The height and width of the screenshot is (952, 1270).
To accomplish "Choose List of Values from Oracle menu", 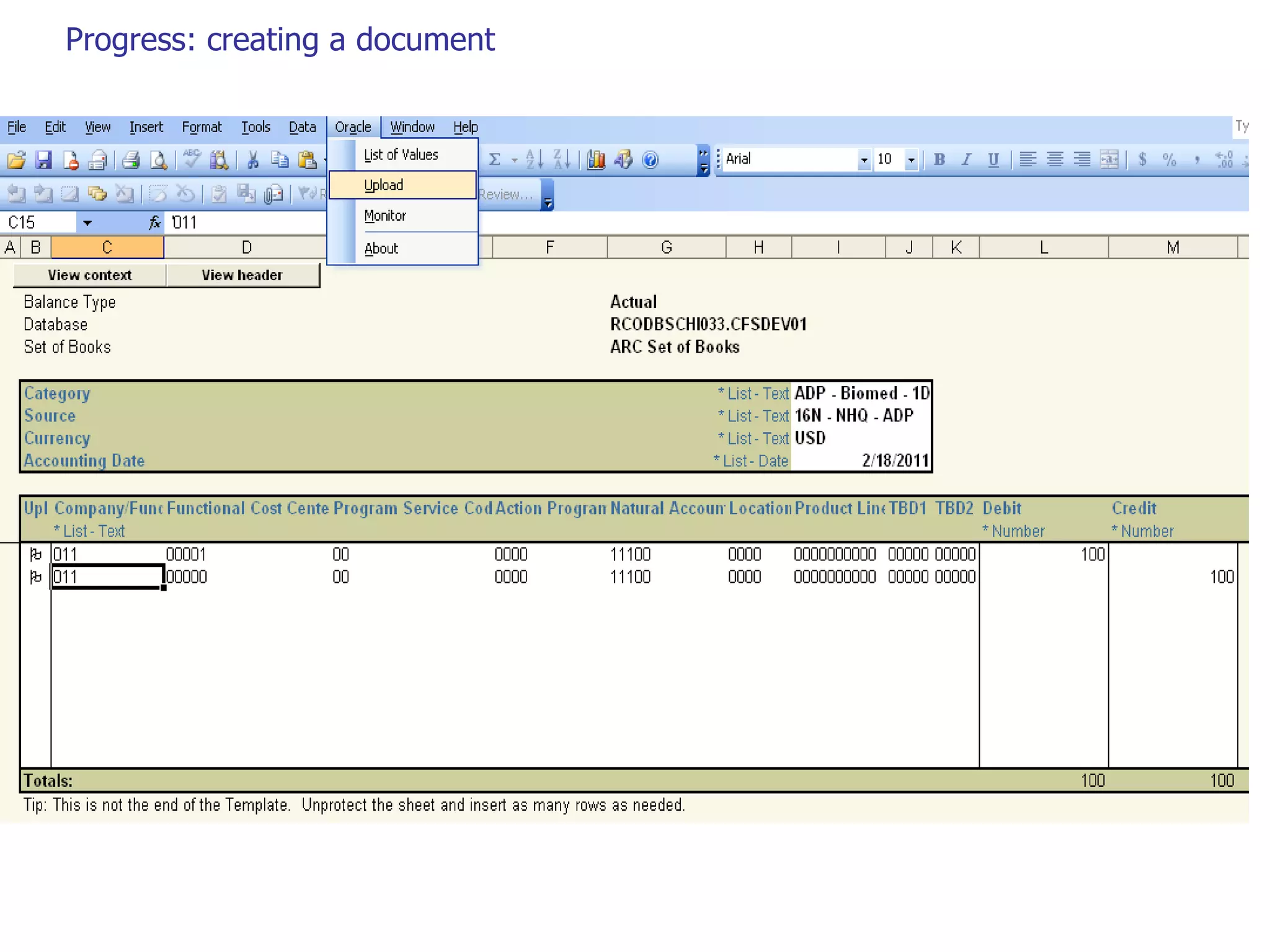I will tap(403, 155).
